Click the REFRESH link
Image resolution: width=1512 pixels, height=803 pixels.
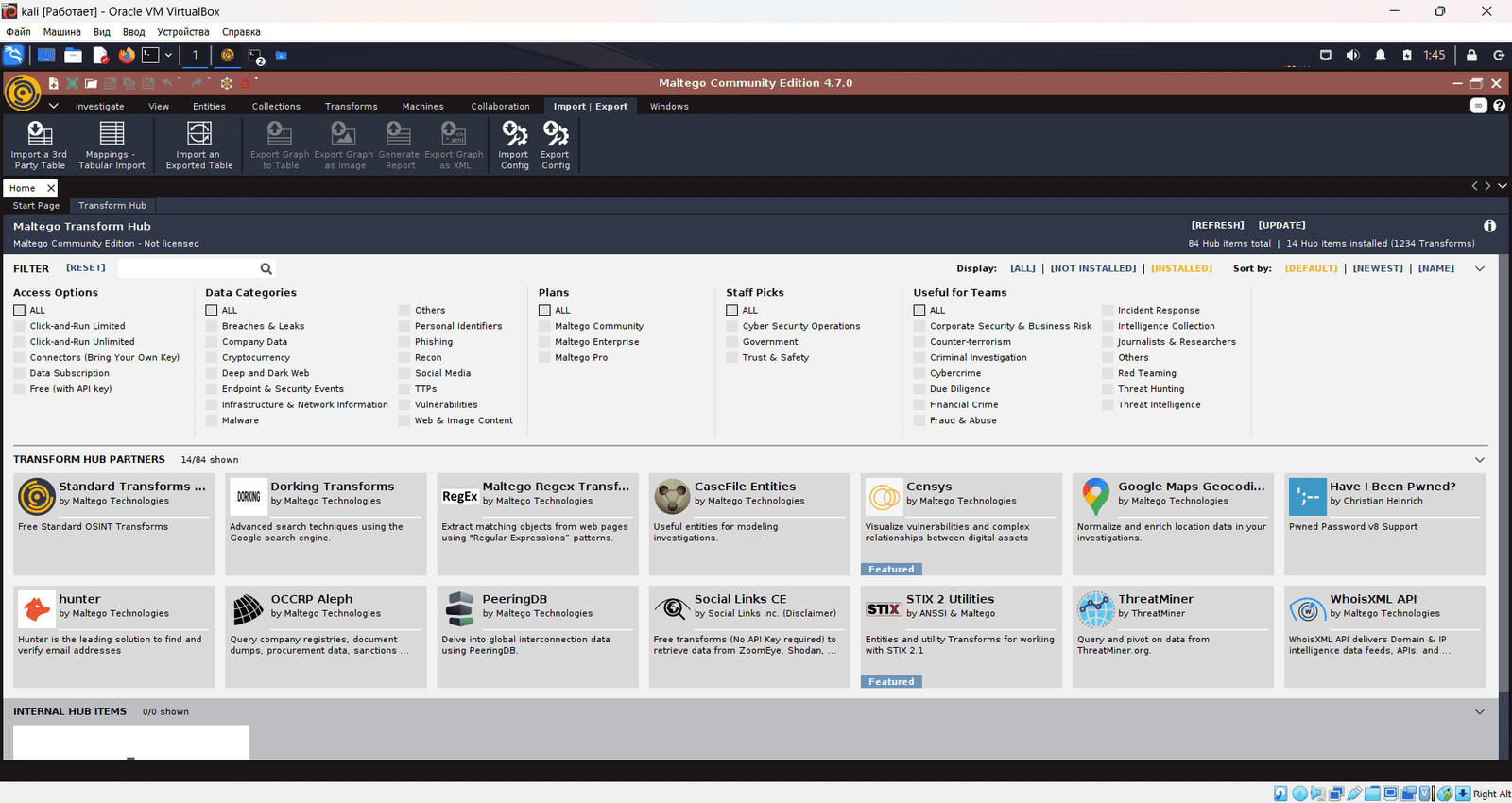pyautogui.click(x=1217, y=226)
